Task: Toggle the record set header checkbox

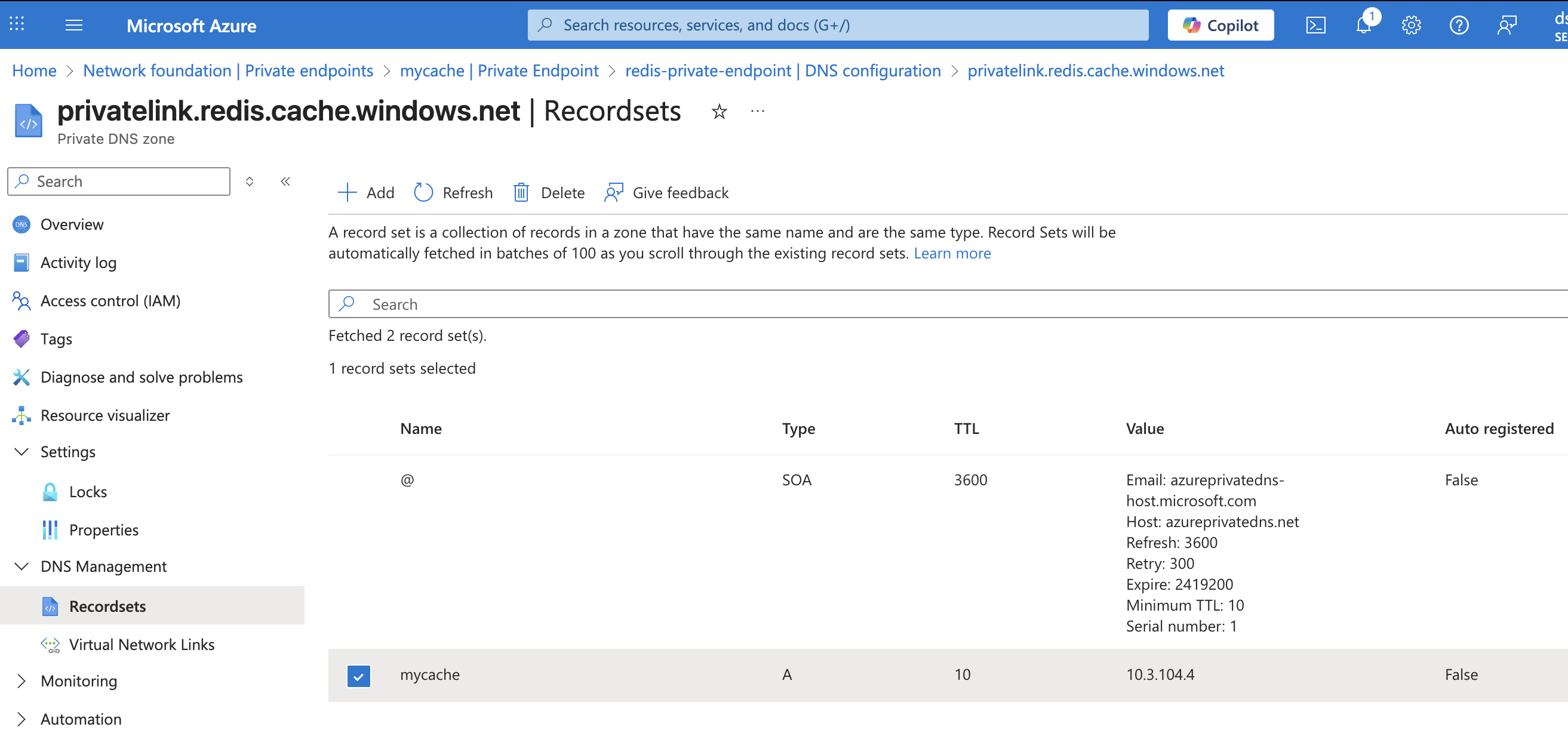Action: [358, 428]
